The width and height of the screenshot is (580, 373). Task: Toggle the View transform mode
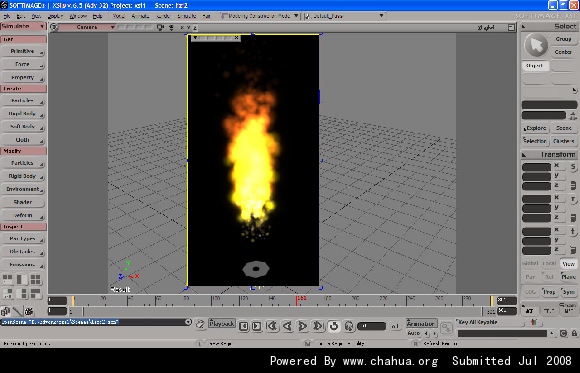(x=568, y=263)
